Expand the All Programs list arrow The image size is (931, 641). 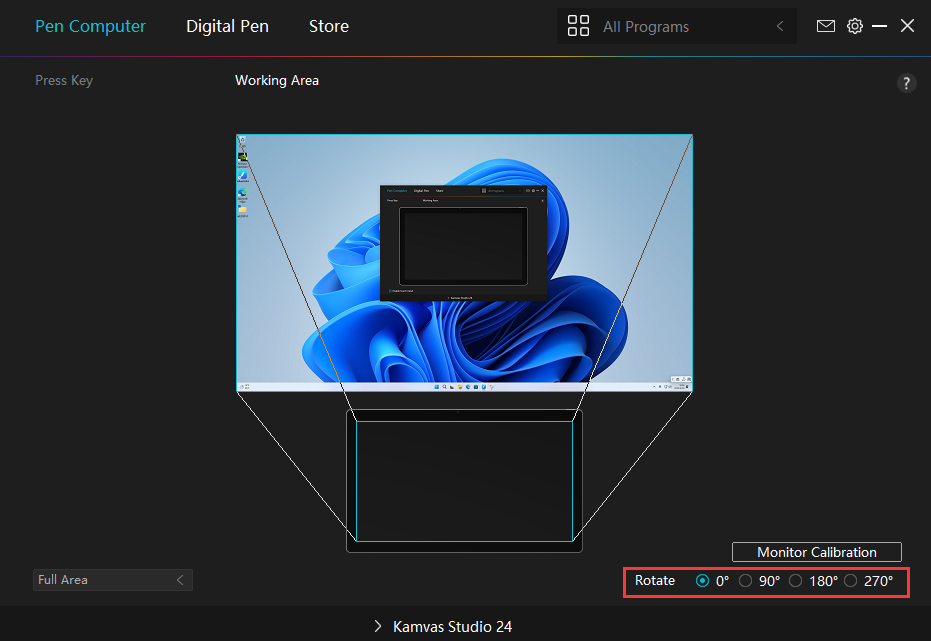coord(780,27)
